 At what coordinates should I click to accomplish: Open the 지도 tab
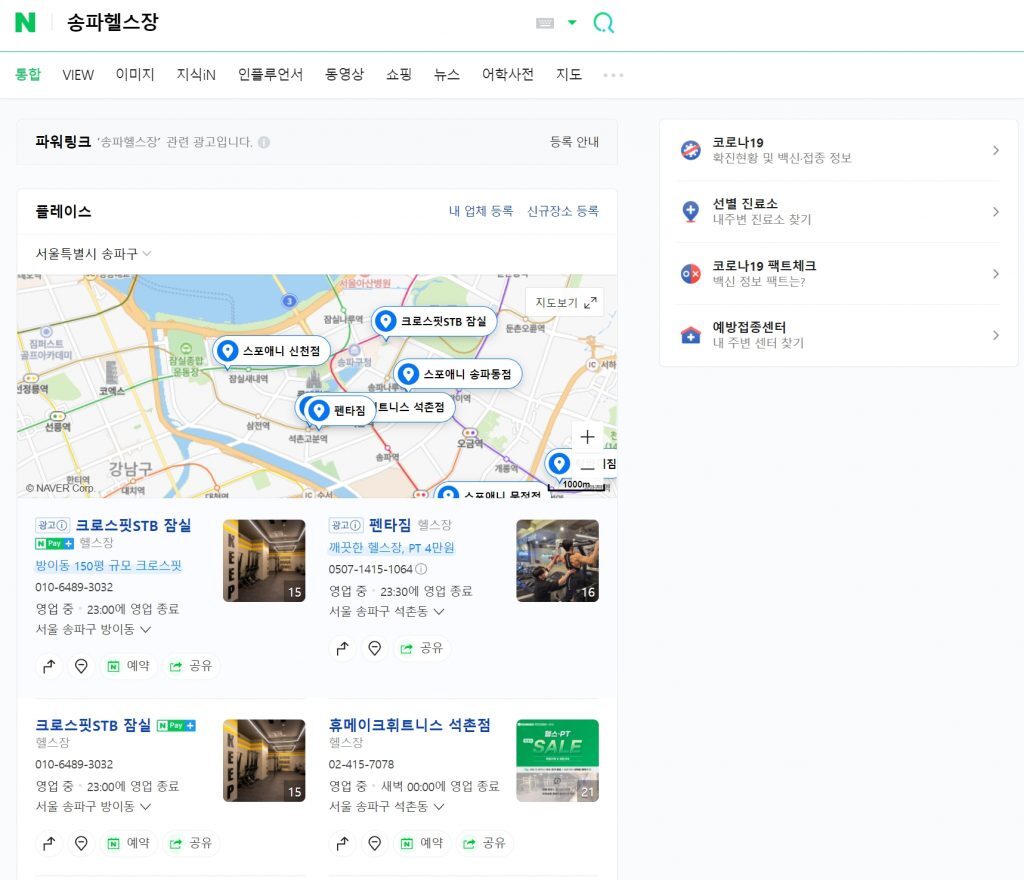tap(568, 74)
